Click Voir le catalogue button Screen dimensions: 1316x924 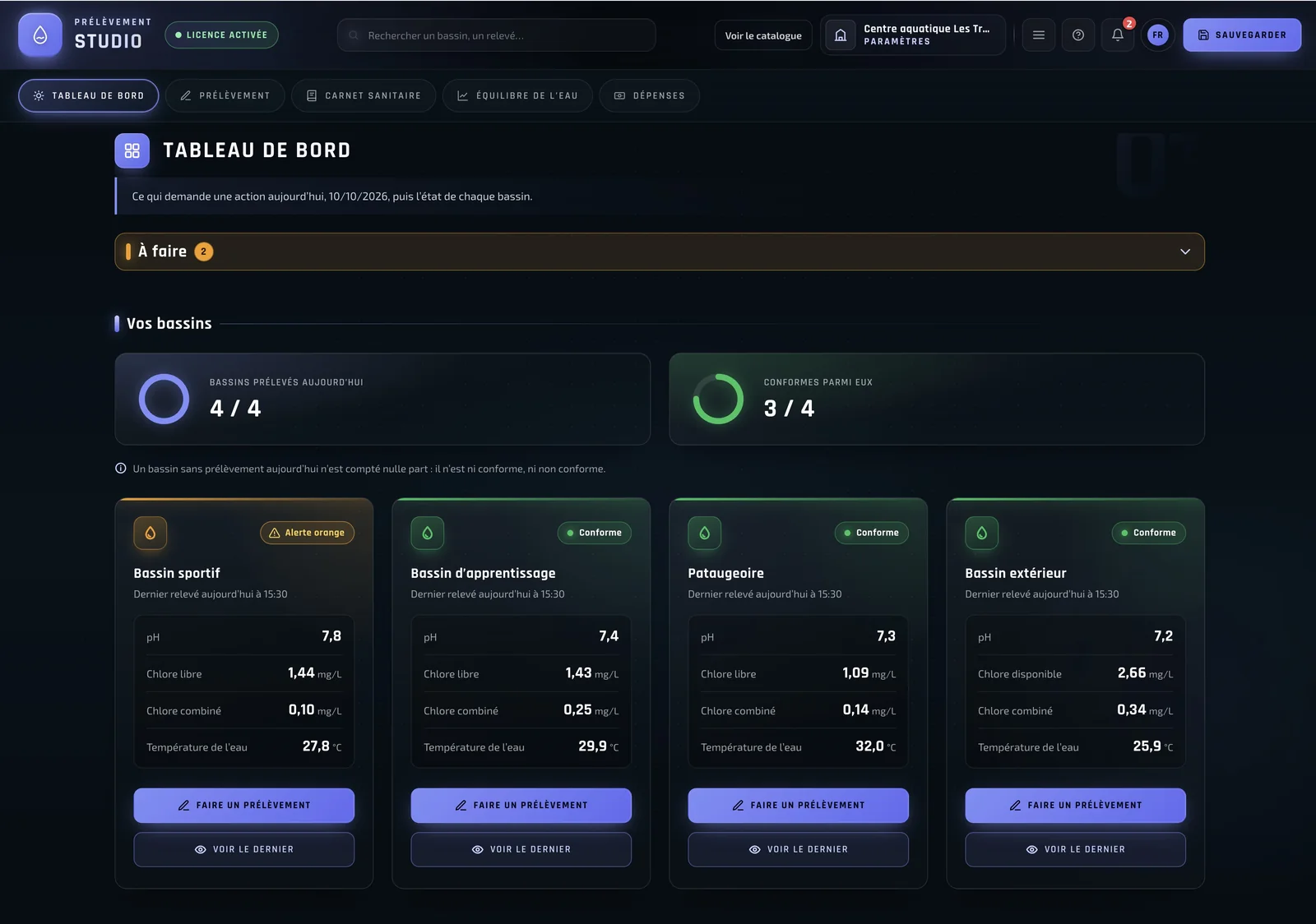tap(763, 35)
